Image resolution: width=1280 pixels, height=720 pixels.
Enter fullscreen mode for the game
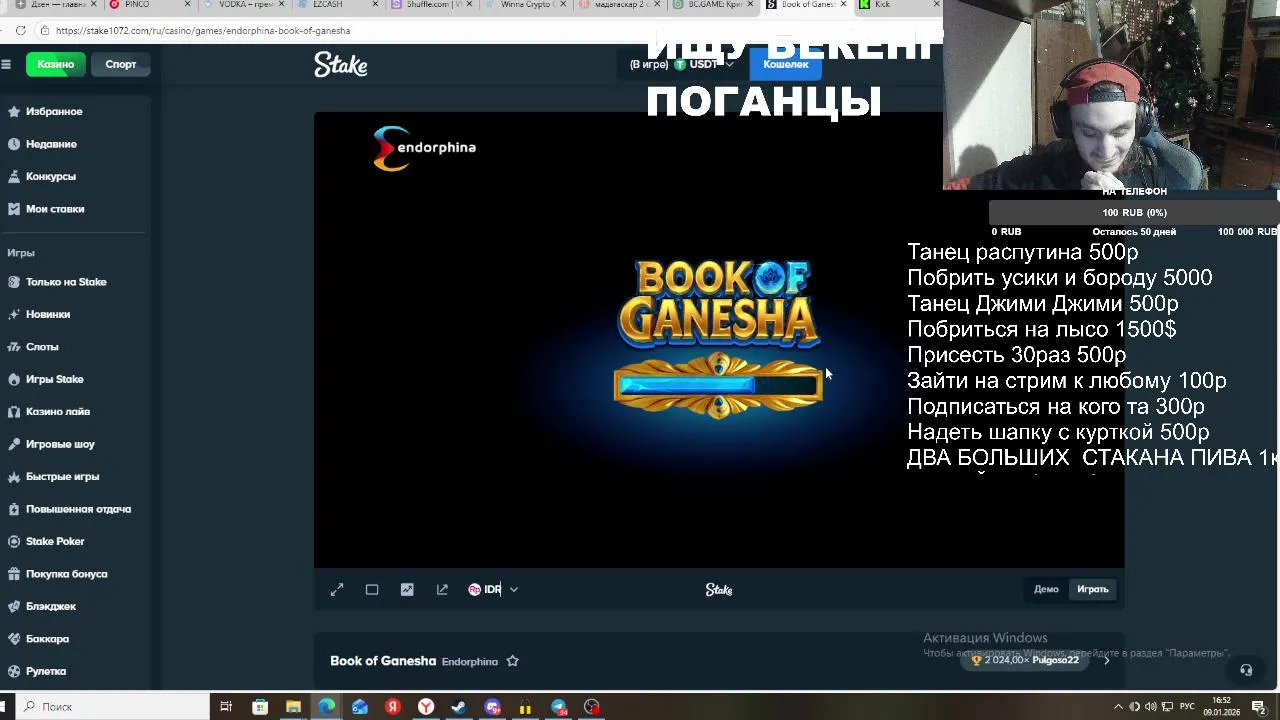pyautogui.click(x=337, y=590)
